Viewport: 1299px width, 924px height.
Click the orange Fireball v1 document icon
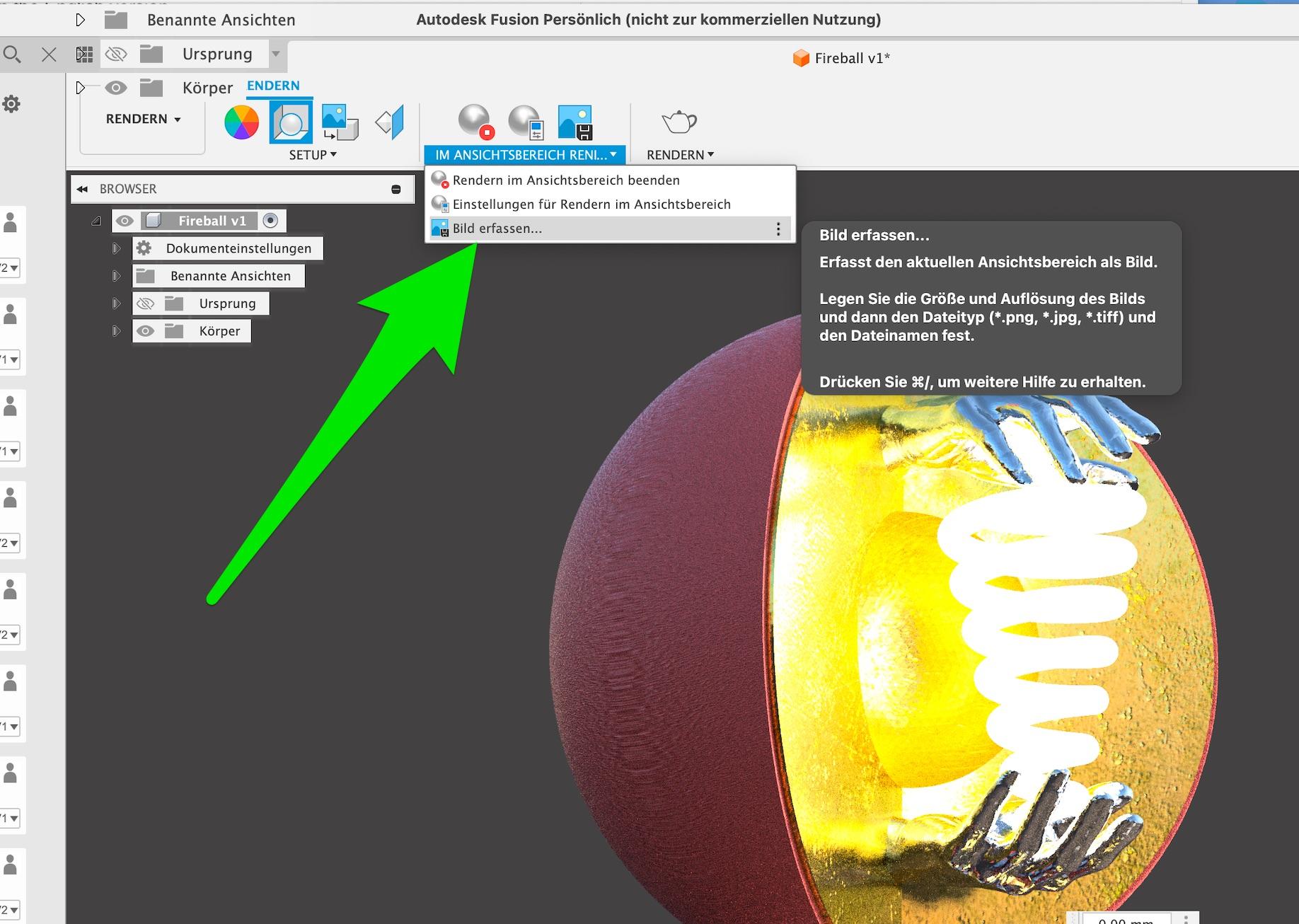point(801,58)
